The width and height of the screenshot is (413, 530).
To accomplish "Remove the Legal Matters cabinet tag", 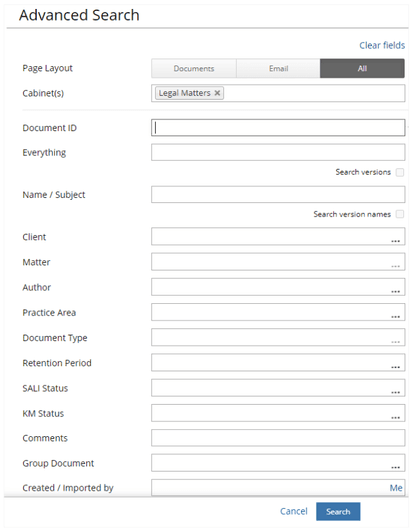I will point(217,93).
